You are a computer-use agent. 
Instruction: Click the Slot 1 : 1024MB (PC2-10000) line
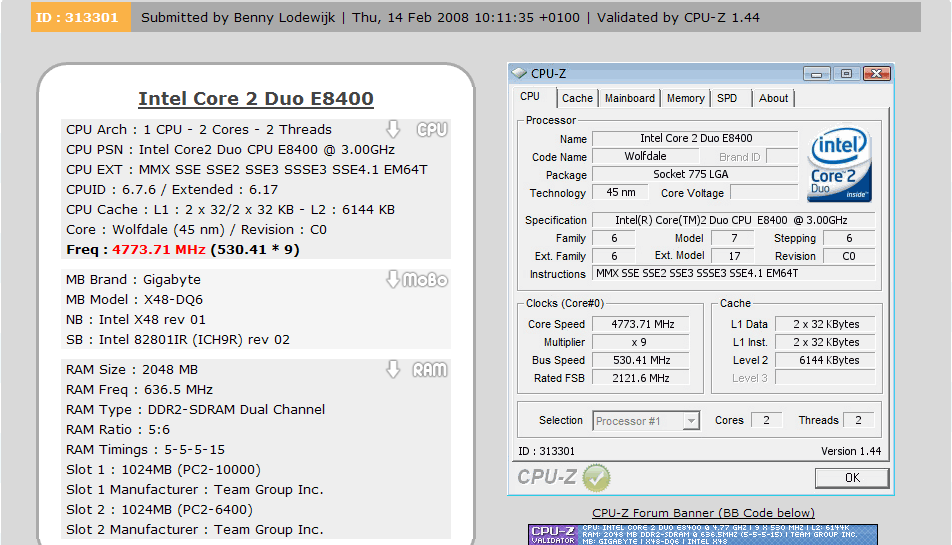[163, 470]
